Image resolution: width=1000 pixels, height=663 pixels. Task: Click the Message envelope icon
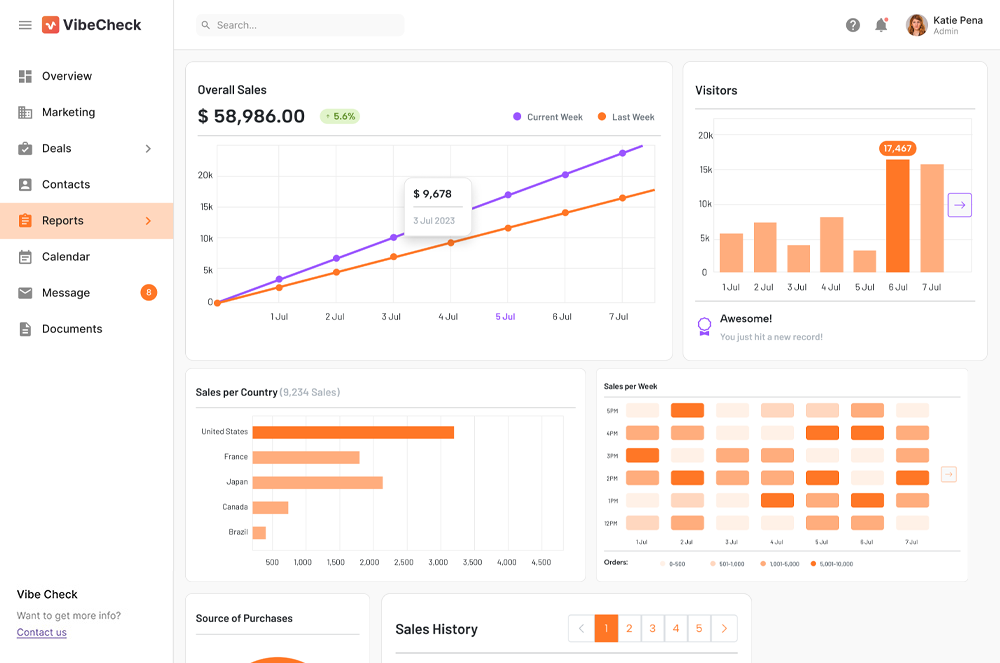click(x=25, y=293)
